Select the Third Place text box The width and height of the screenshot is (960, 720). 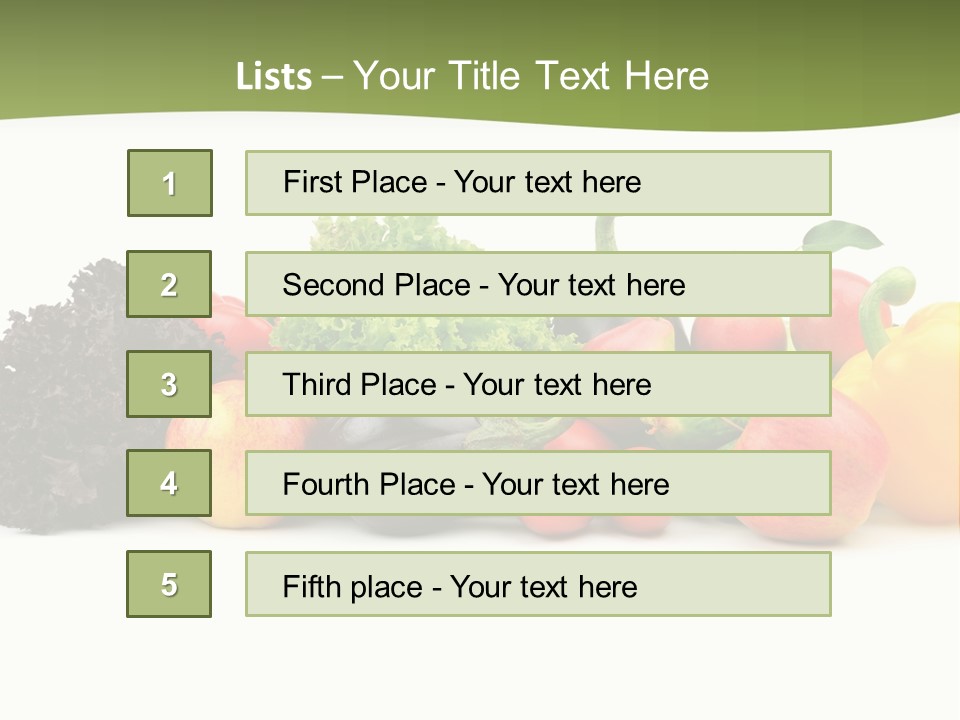coord(538,384)
